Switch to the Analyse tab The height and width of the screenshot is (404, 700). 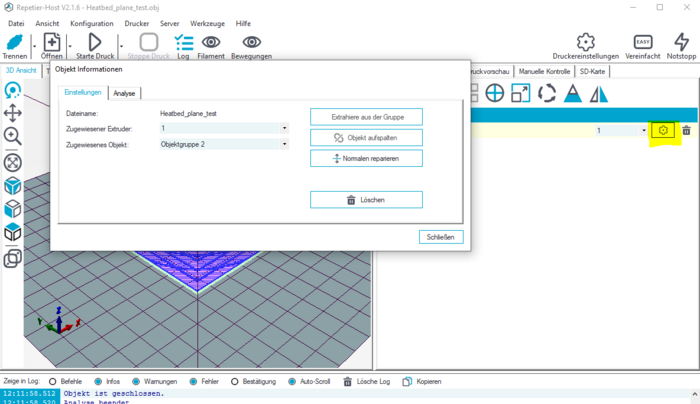(124, 93)
